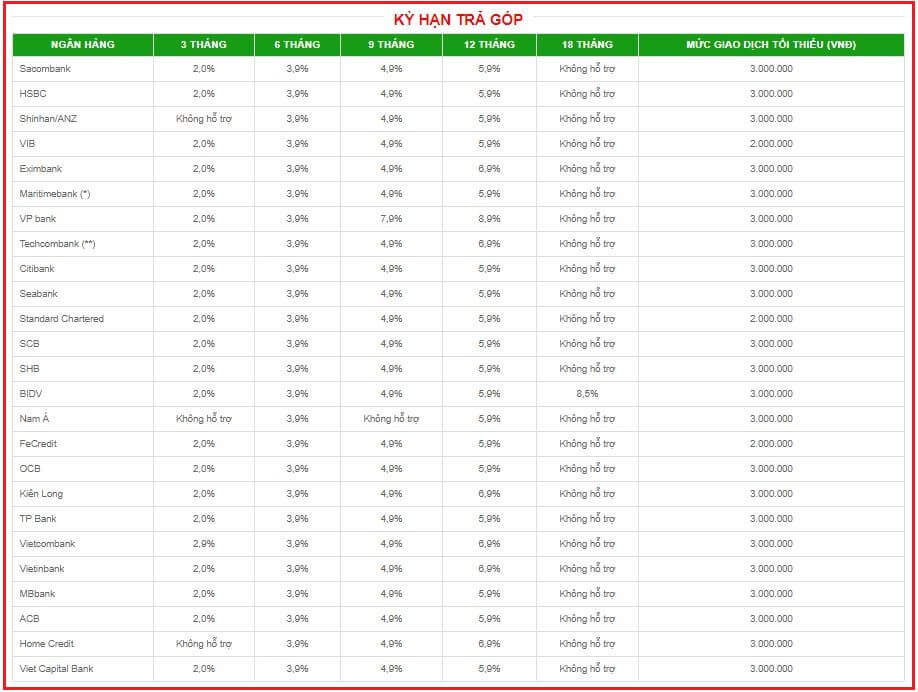Click Seabank's 5,9% rate for 12 months
This screenshot has height=692, width=918.
coord(489,293)
